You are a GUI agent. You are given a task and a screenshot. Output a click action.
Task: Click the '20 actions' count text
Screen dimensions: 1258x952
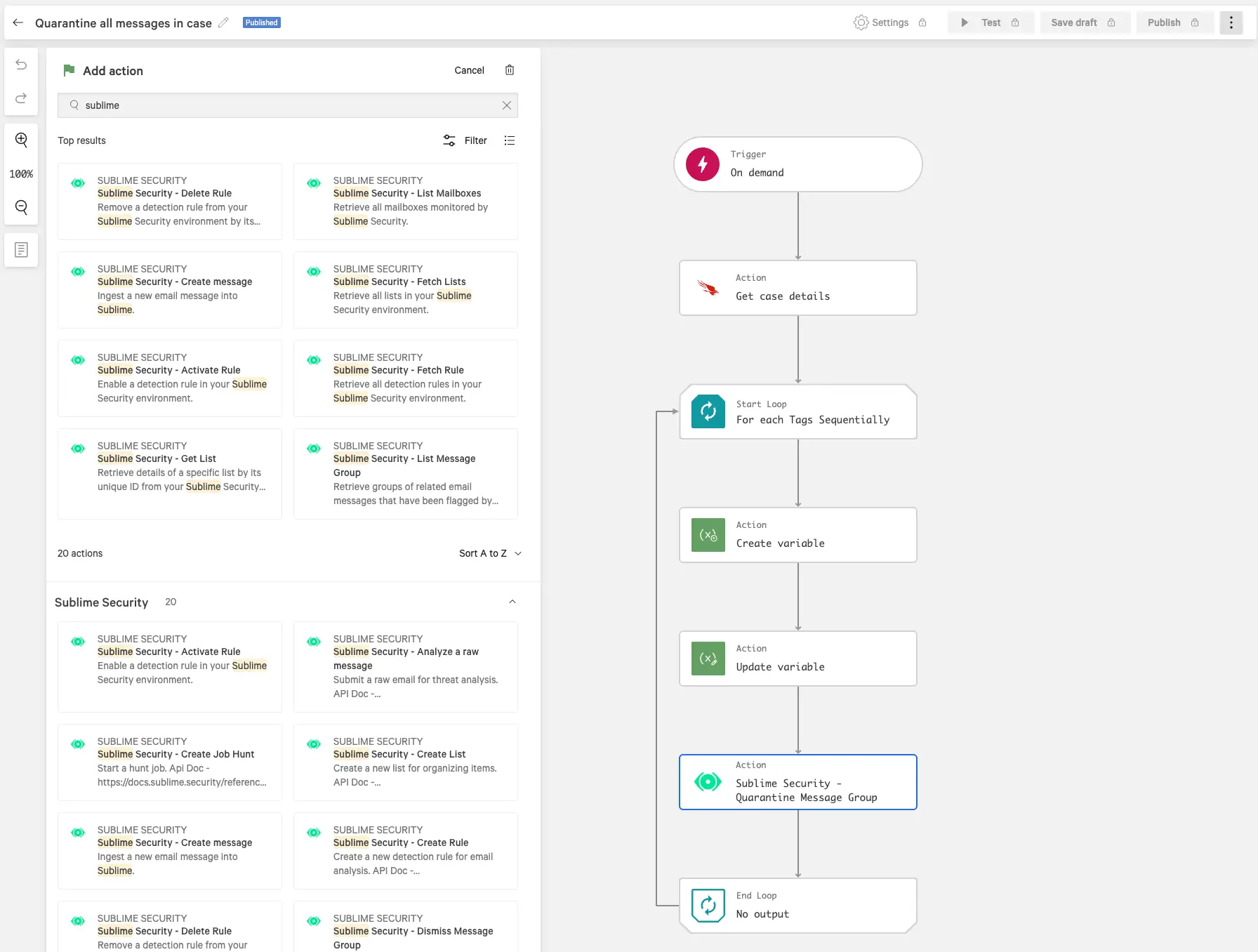[80, 553]
